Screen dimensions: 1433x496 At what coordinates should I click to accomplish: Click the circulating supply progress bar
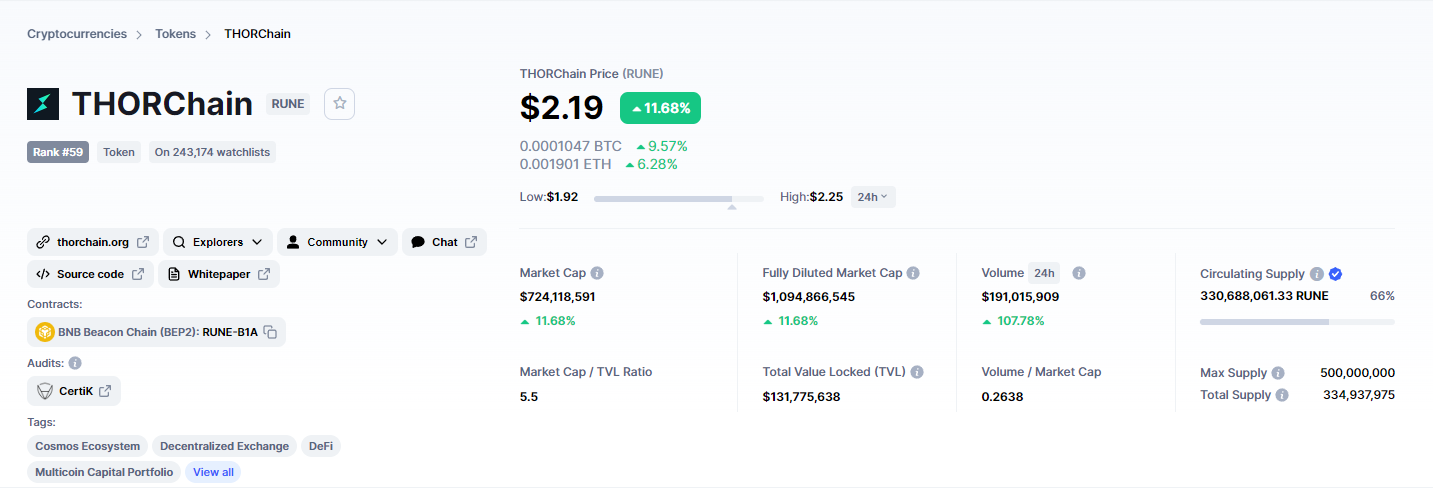(1297, 322)
